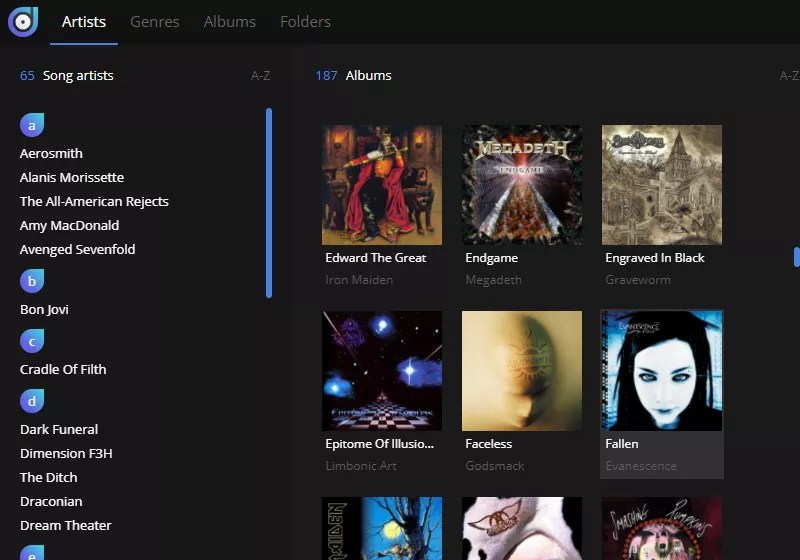Viewport: 800px width, 560px height.
Task: Open the Iron Maiden blue album cover
Action: point(382,528)
